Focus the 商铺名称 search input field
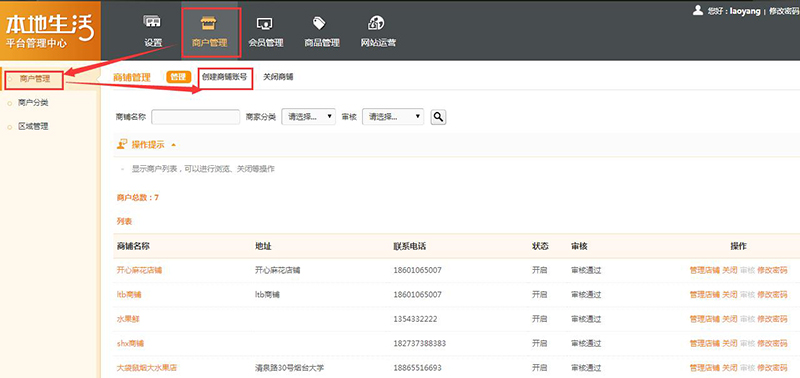Viewport: 800px width, 378px height. (x=195, y=117)
